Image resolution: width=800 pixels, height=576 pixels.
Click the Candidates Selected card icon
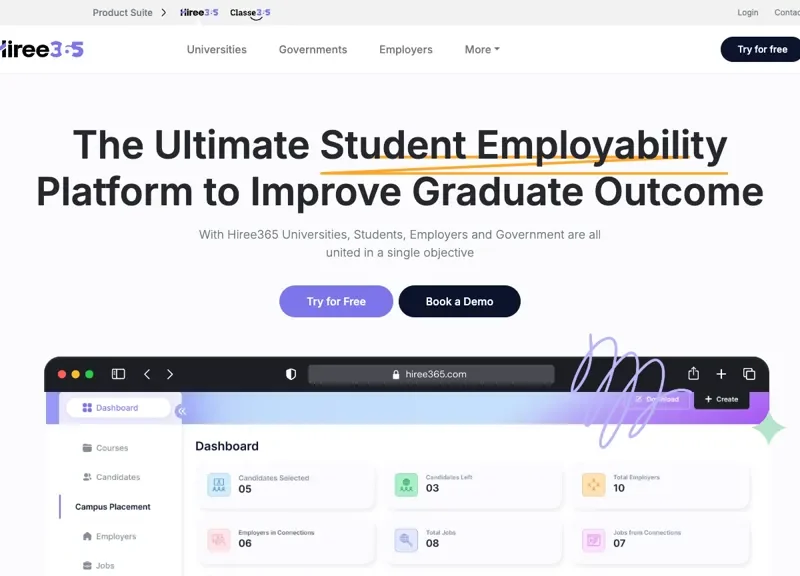pyautogui.click(x=219, y=485)
